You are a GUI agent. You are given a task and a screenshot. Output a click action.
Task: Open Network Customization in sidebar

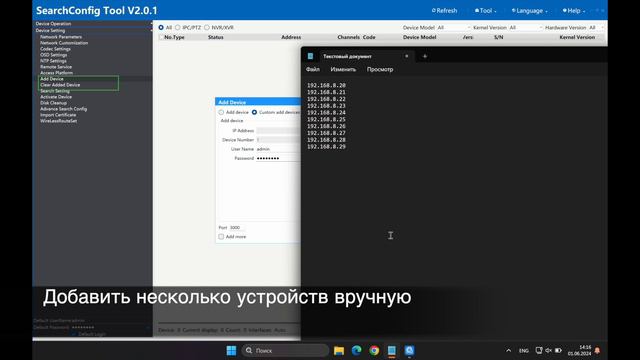pos(64,43)
